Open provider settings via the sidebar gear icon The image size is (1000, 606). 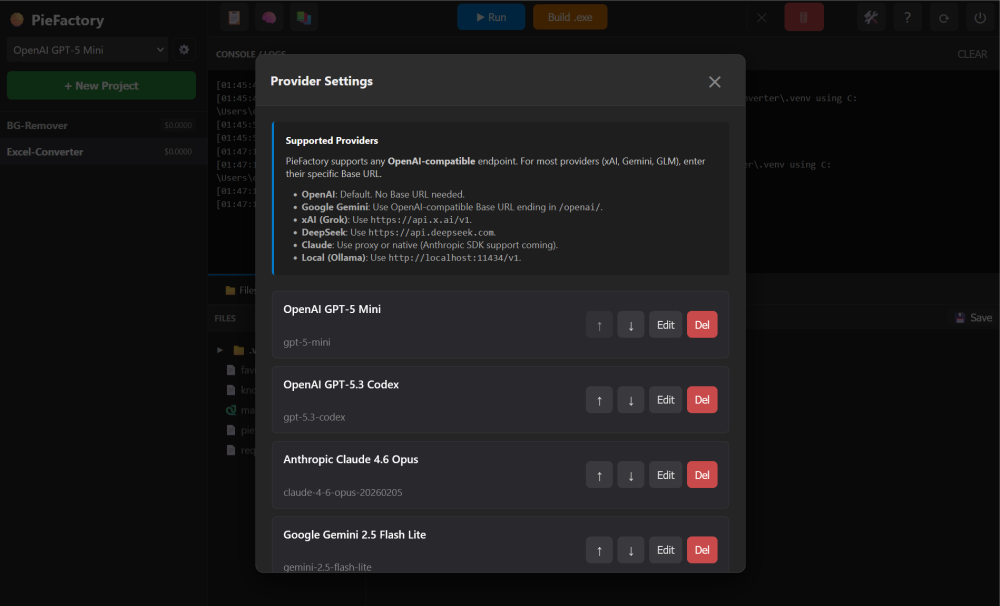coord(184,49)
